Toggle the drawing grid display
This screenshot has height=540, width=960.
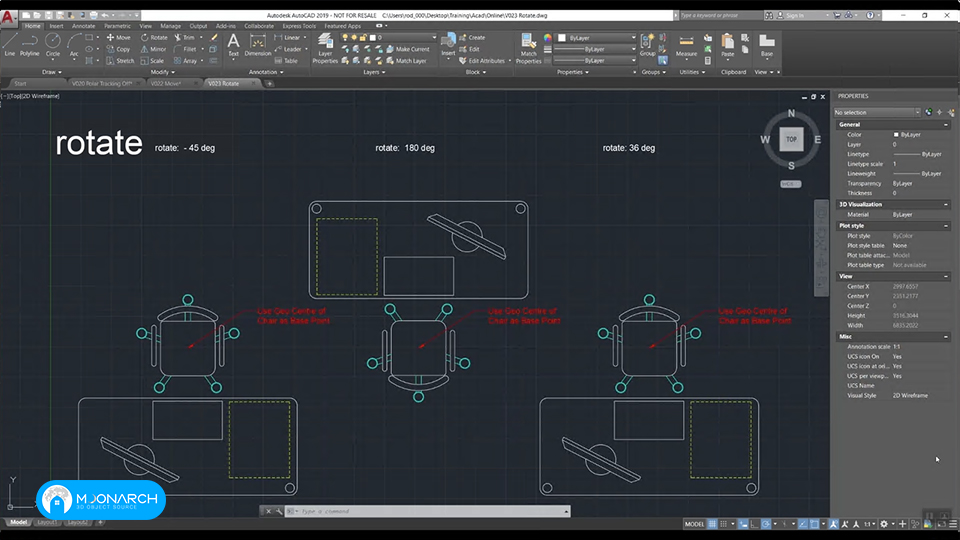(712, 524)
